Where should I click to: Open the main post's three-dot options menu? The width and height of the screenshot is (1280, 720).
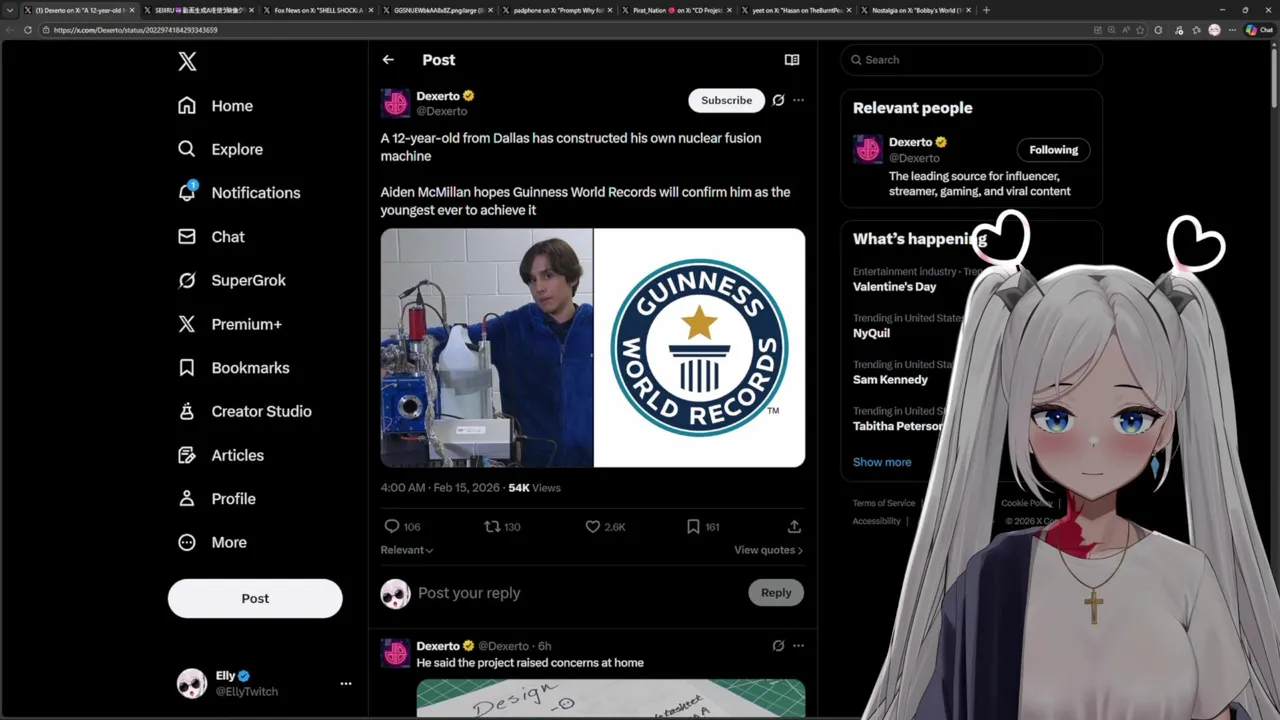(x=798, y=100)
